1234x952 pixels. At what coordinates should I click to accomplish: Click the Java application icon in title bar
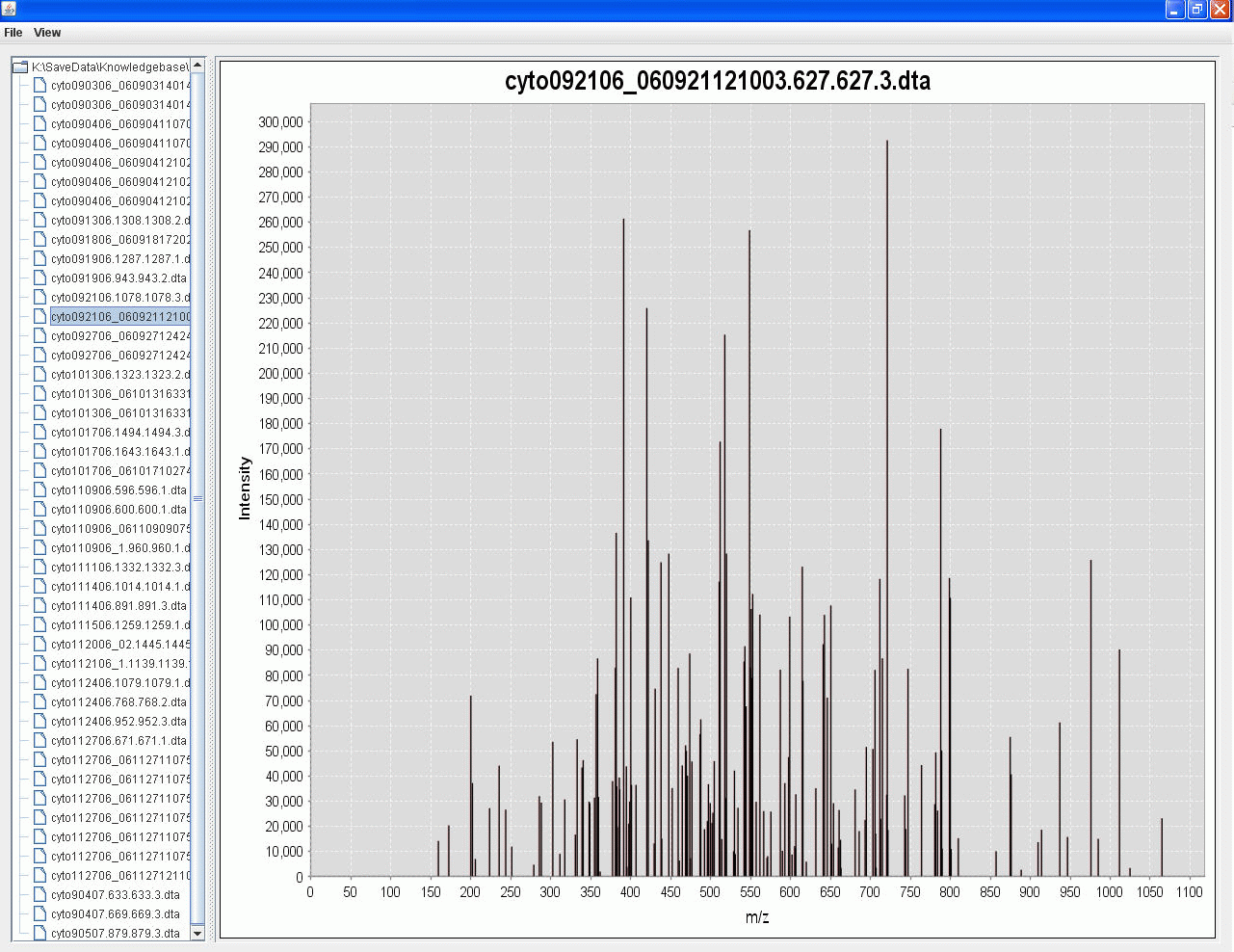[9, 9]
